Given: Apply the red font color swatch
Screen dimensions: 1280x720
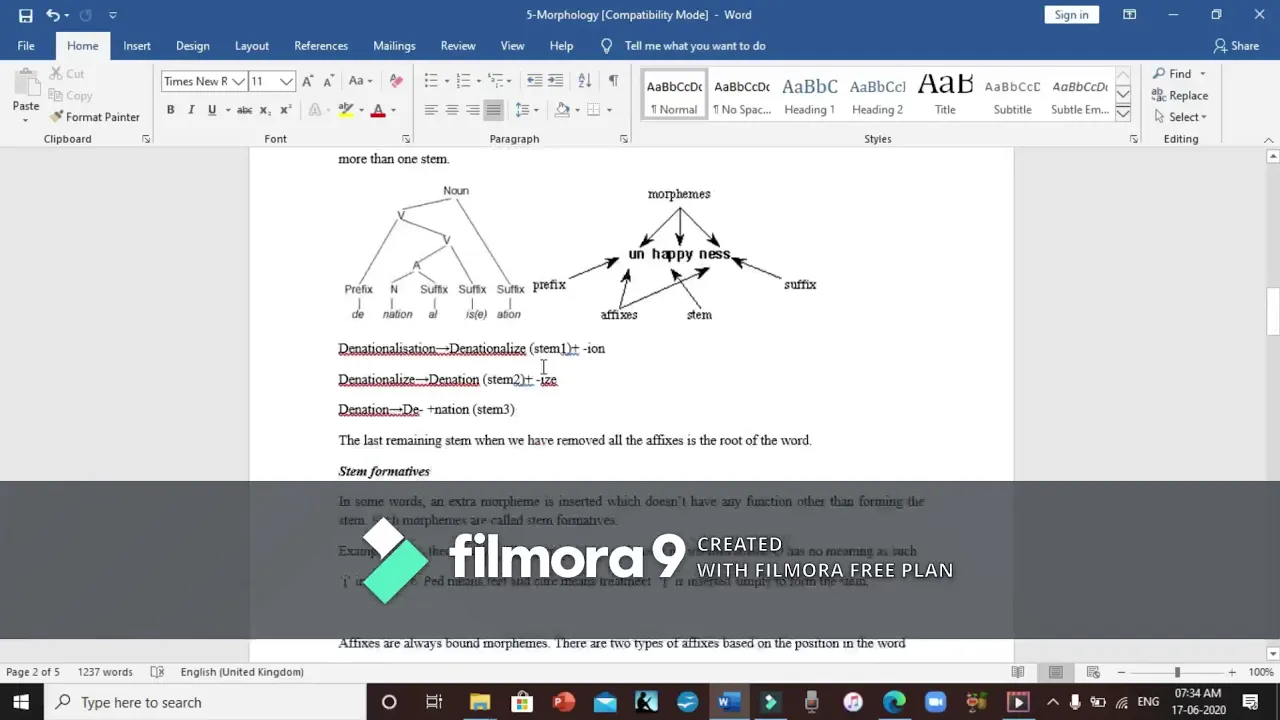Looking at the screenshot, I should point(378,110).
